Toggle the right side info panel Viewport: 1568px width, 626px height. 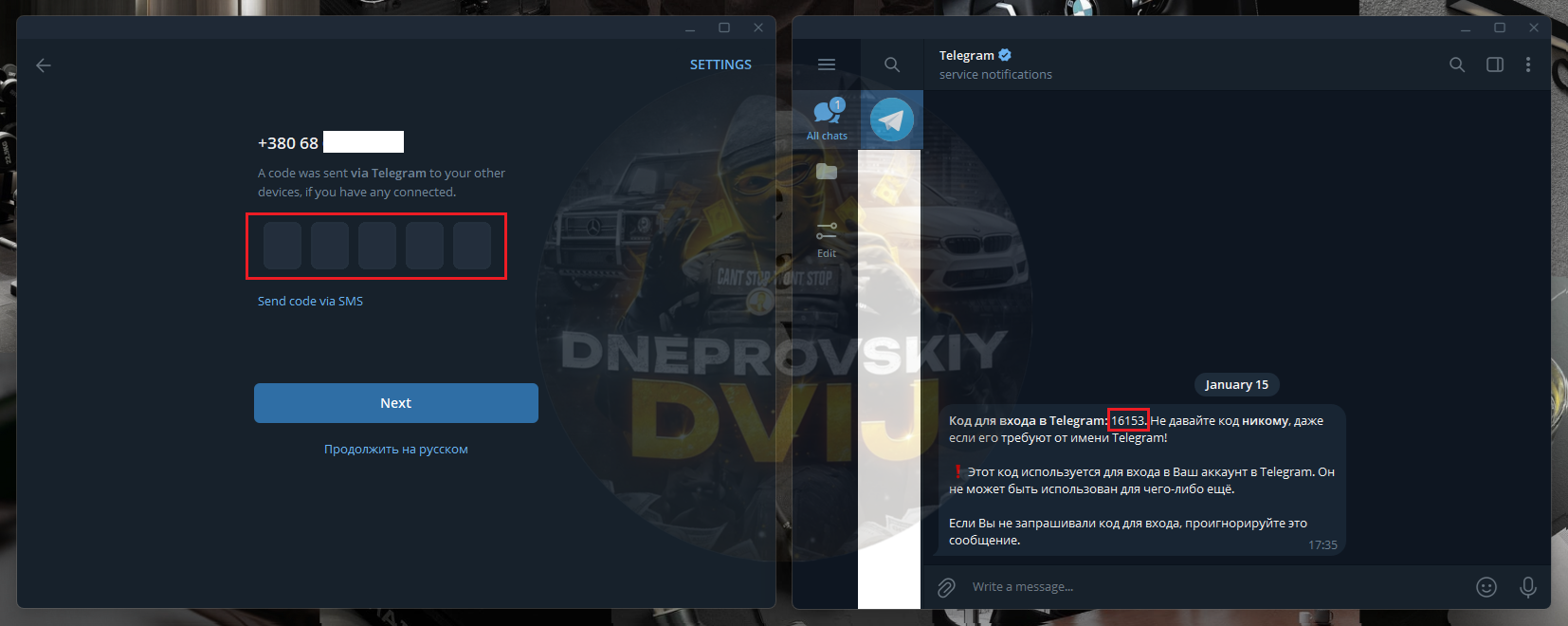pos(1495,64)
